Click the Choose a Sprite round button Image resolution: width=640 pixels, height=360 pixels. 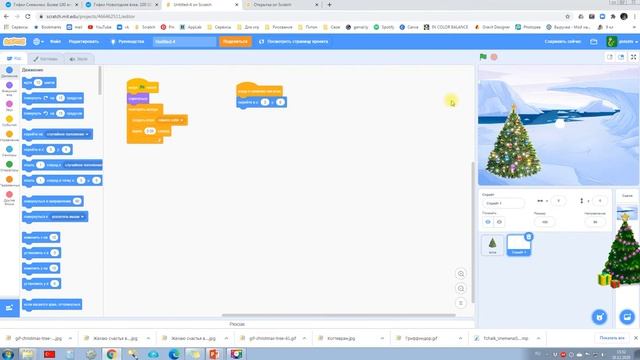click(x=599, y=317)
